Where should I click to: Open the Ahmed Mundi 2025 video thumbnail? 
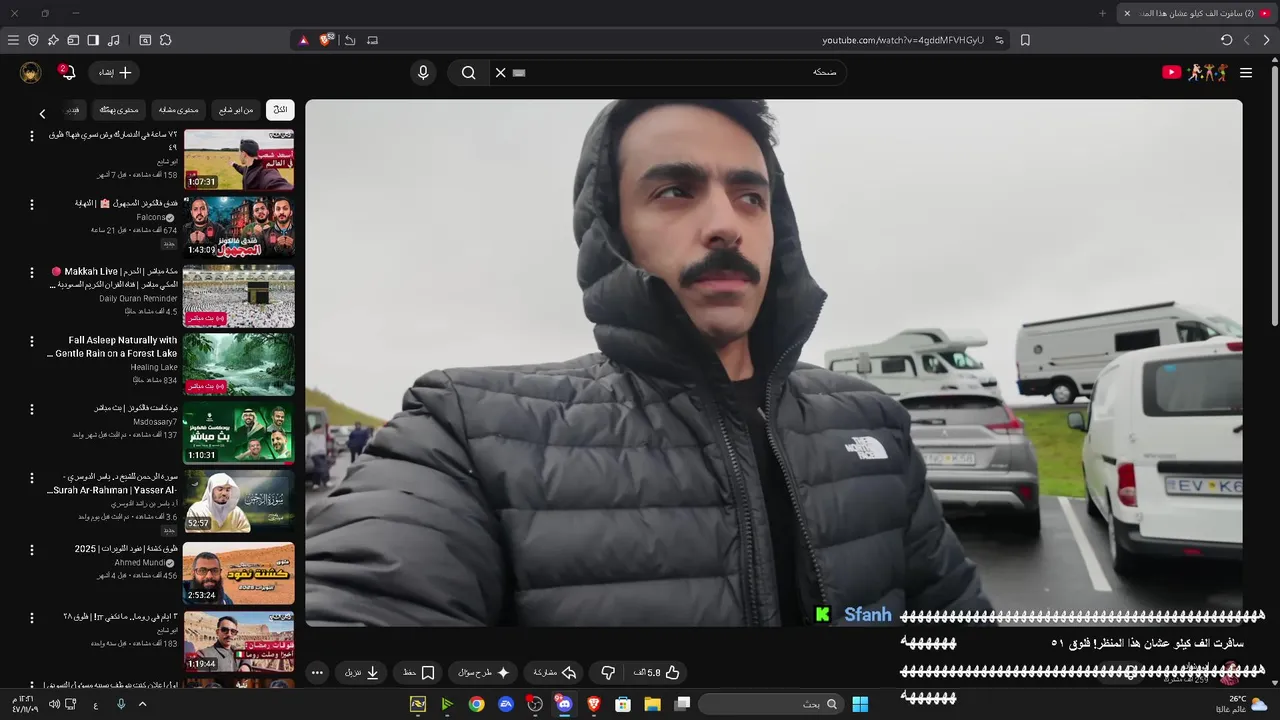click(x=239, y=573)
